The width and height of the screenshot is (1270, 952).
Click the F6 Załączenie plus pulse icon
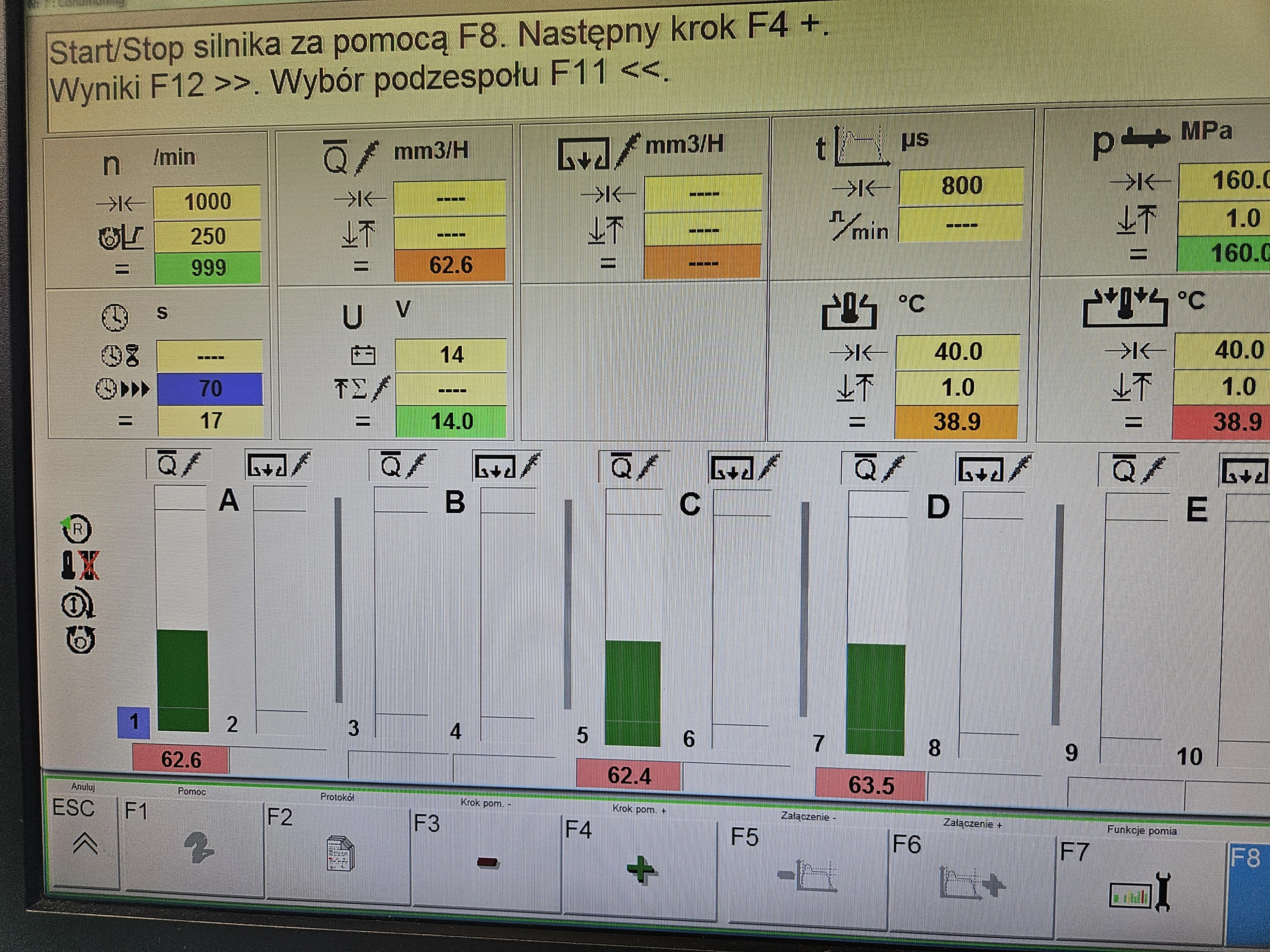[972, 883]
